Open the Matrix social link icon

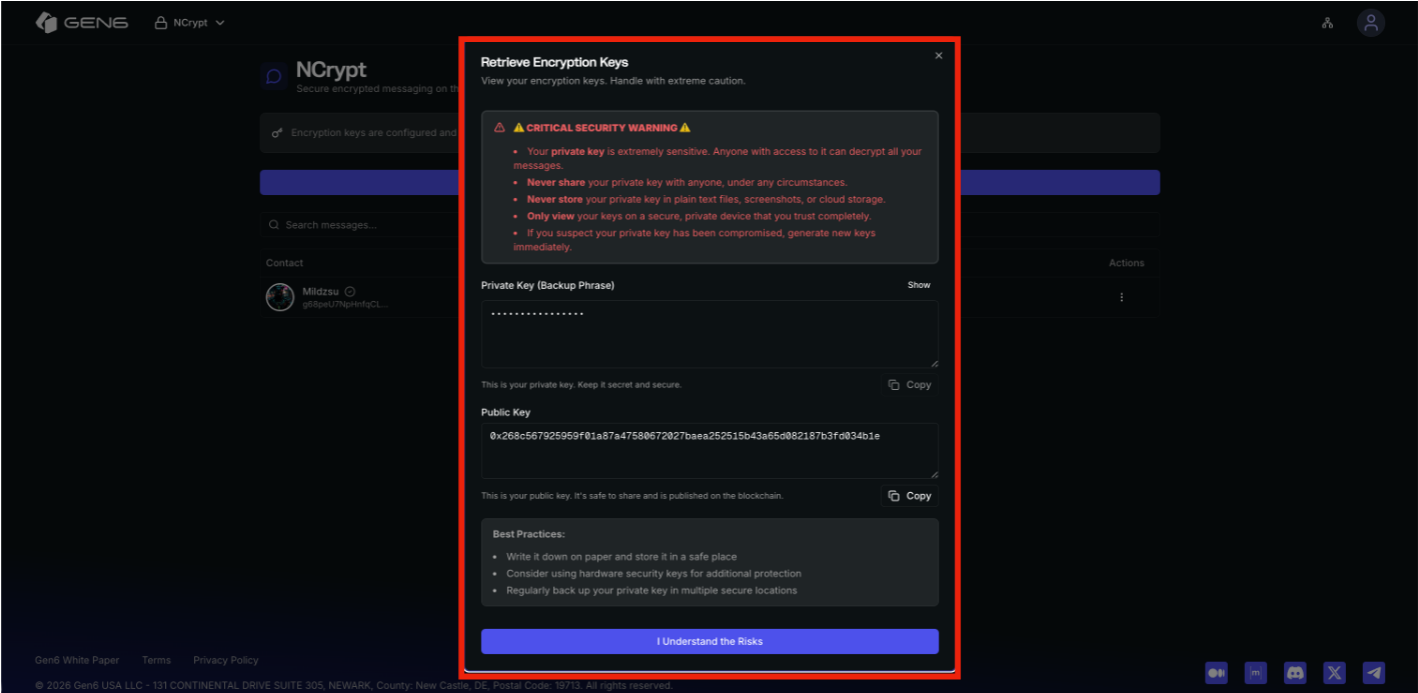(x=1255, y=673)
